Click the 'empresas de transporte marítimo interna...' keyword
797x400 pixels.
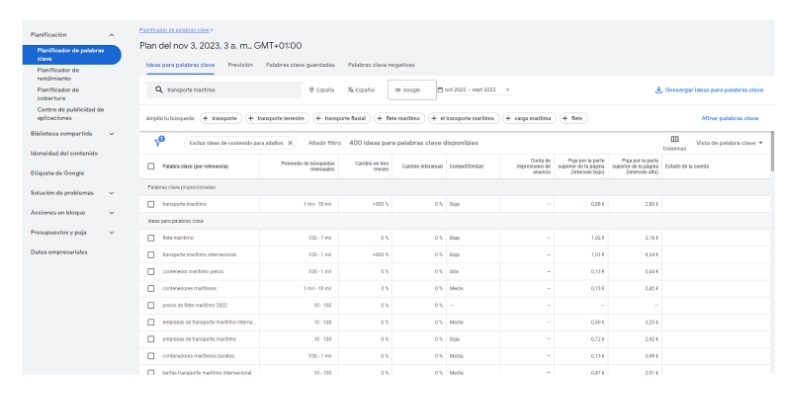(x=208, y=322)
